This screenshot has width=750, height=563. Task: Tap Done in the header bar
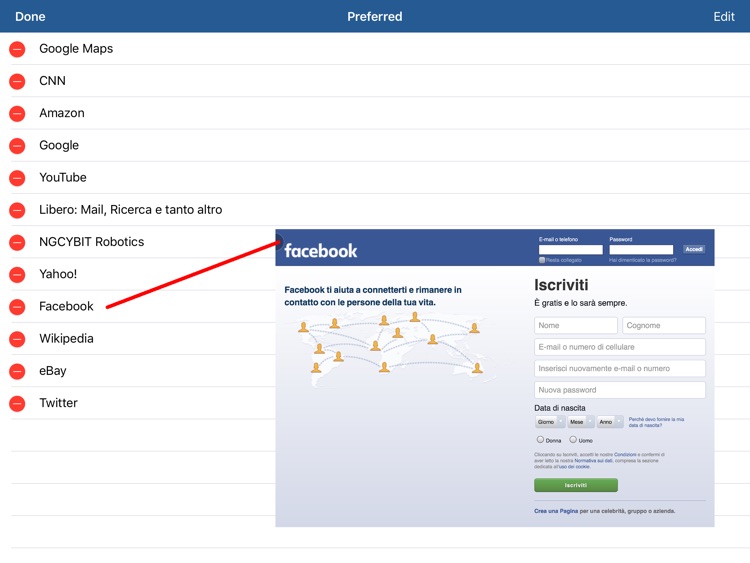(30, 17)
